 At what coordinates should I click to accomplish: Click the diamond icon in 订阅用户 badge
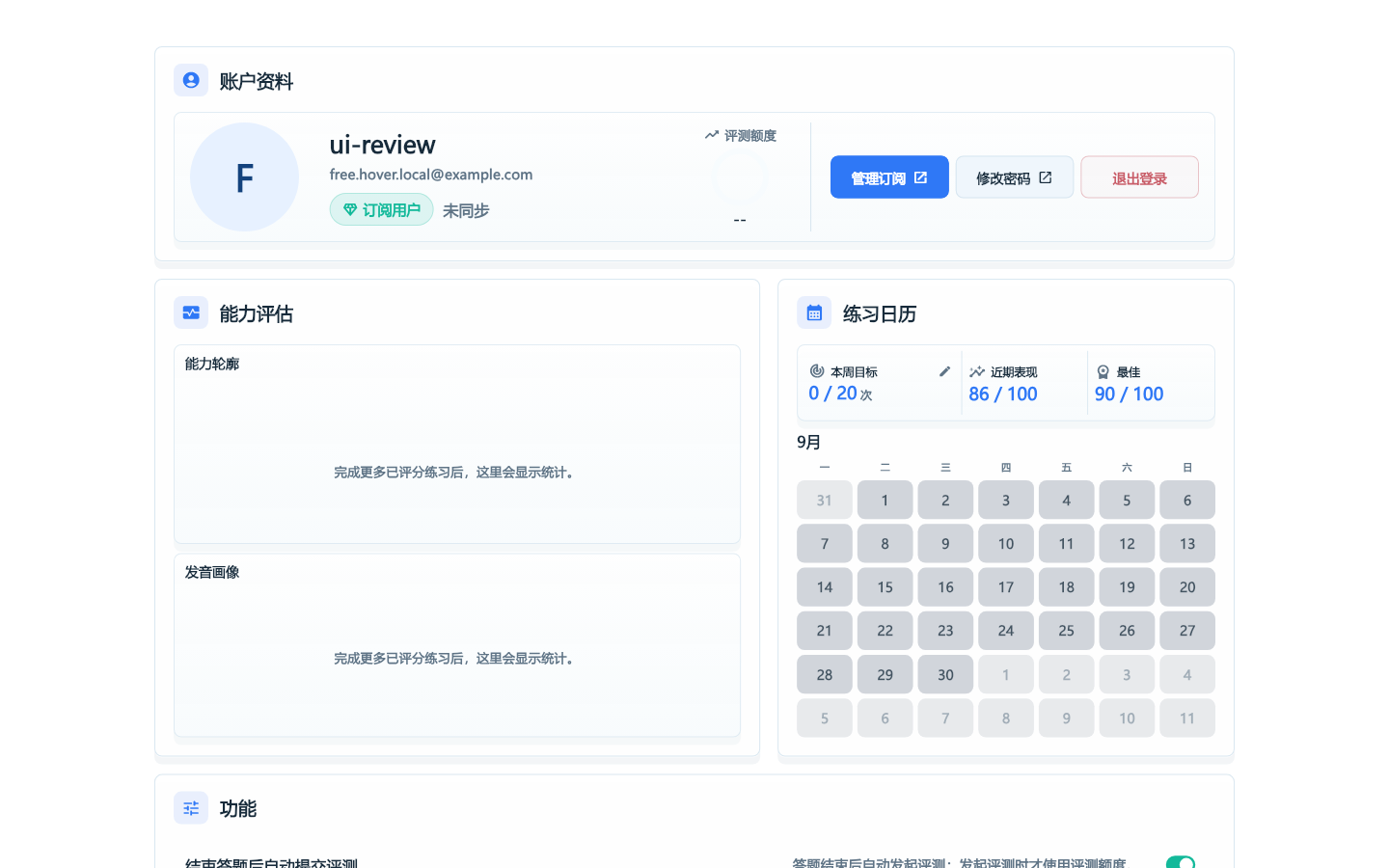tap(350, 209)
